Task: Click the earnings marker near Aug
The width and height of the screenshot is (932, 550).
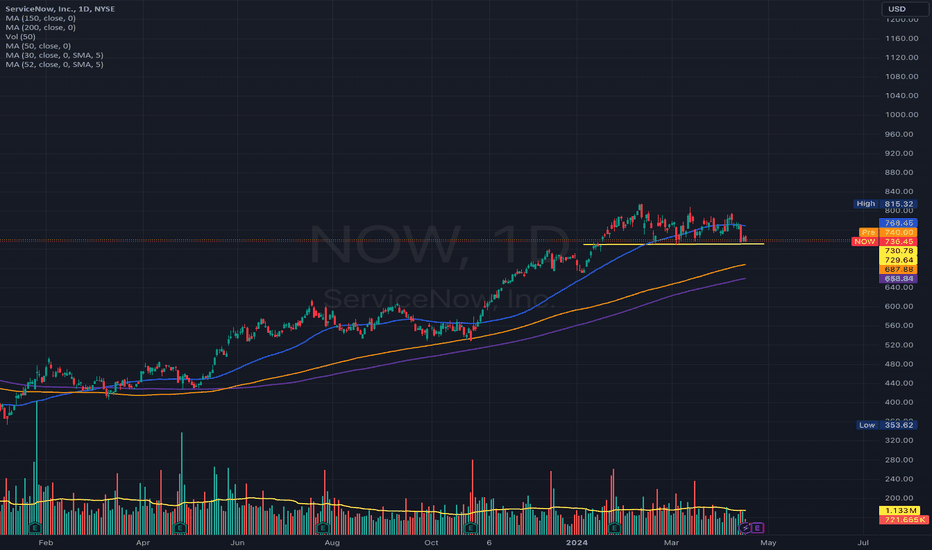Action: click(323, 527)
